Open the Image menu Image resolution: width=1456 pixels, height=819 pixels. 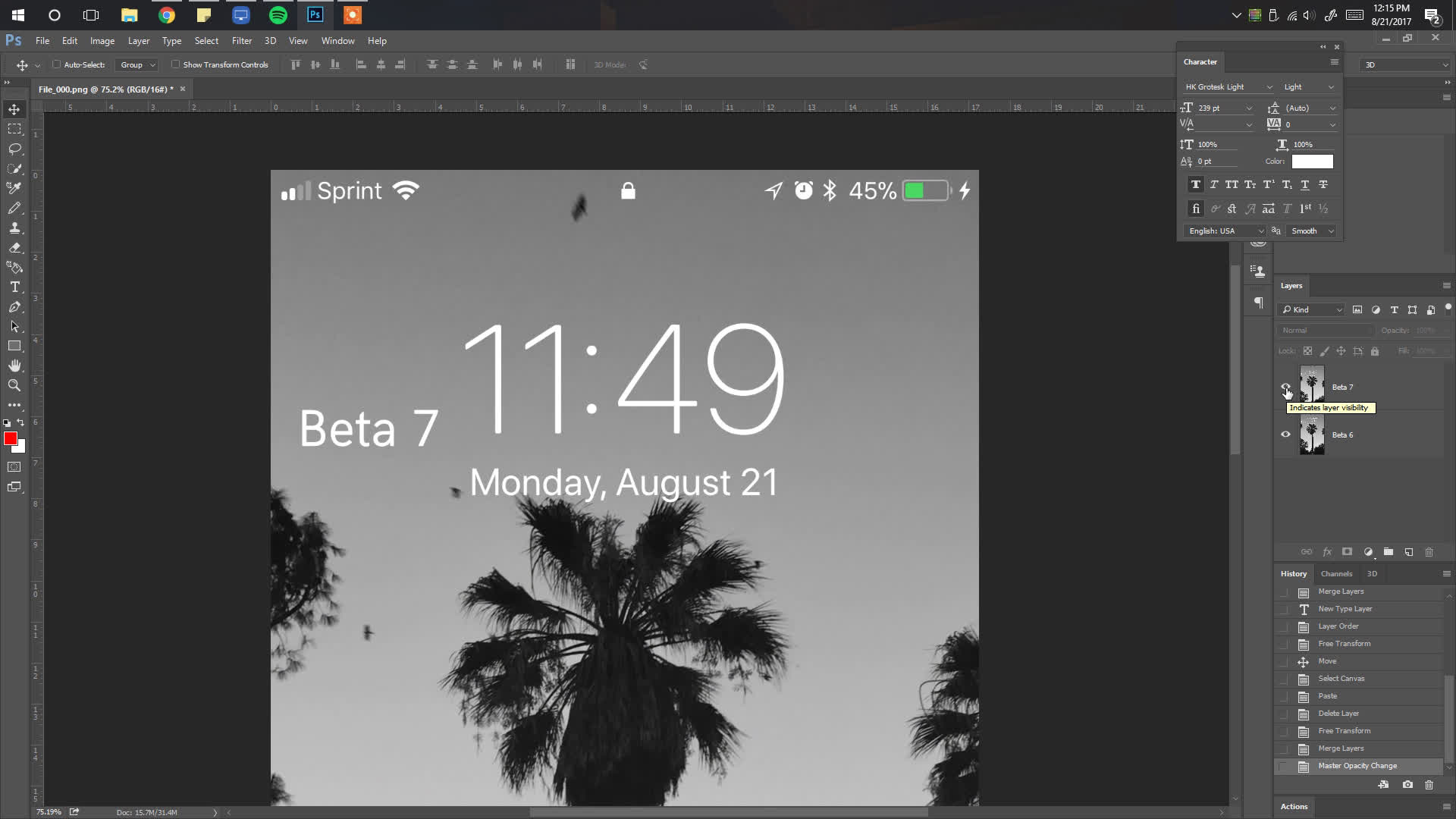click(x=102, y=41)
